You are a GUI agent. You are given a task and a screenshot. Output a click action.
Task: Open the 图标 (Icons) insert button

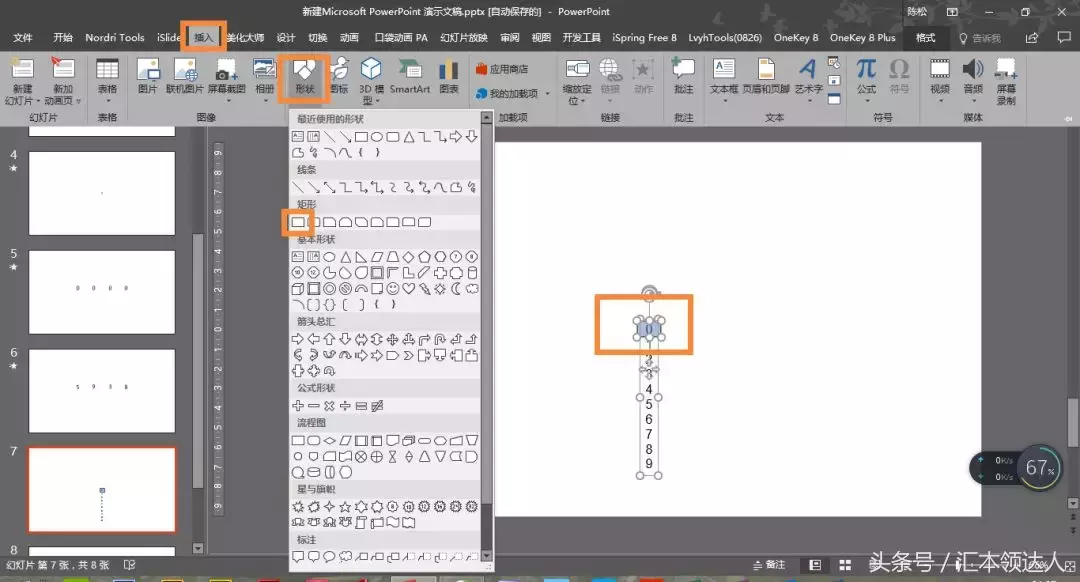339,76
